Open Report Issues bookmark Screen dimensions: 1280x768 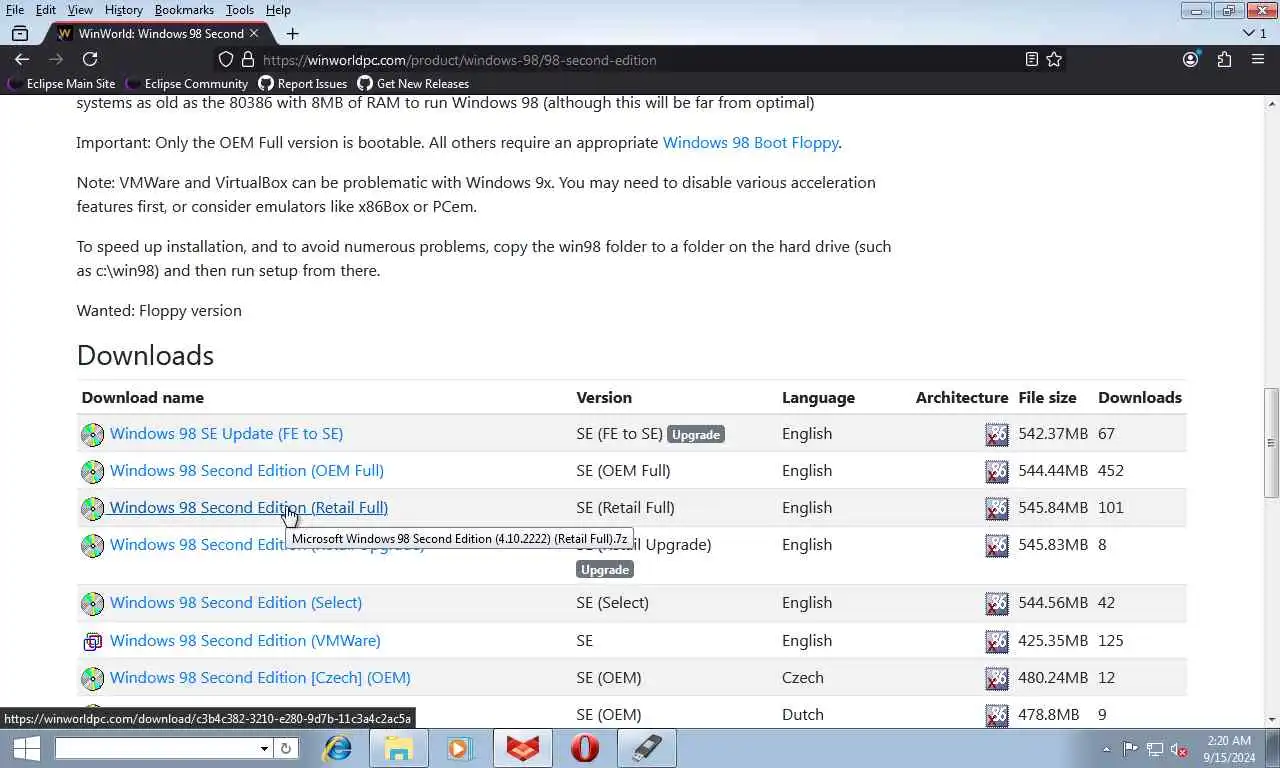tap(303, 84)
